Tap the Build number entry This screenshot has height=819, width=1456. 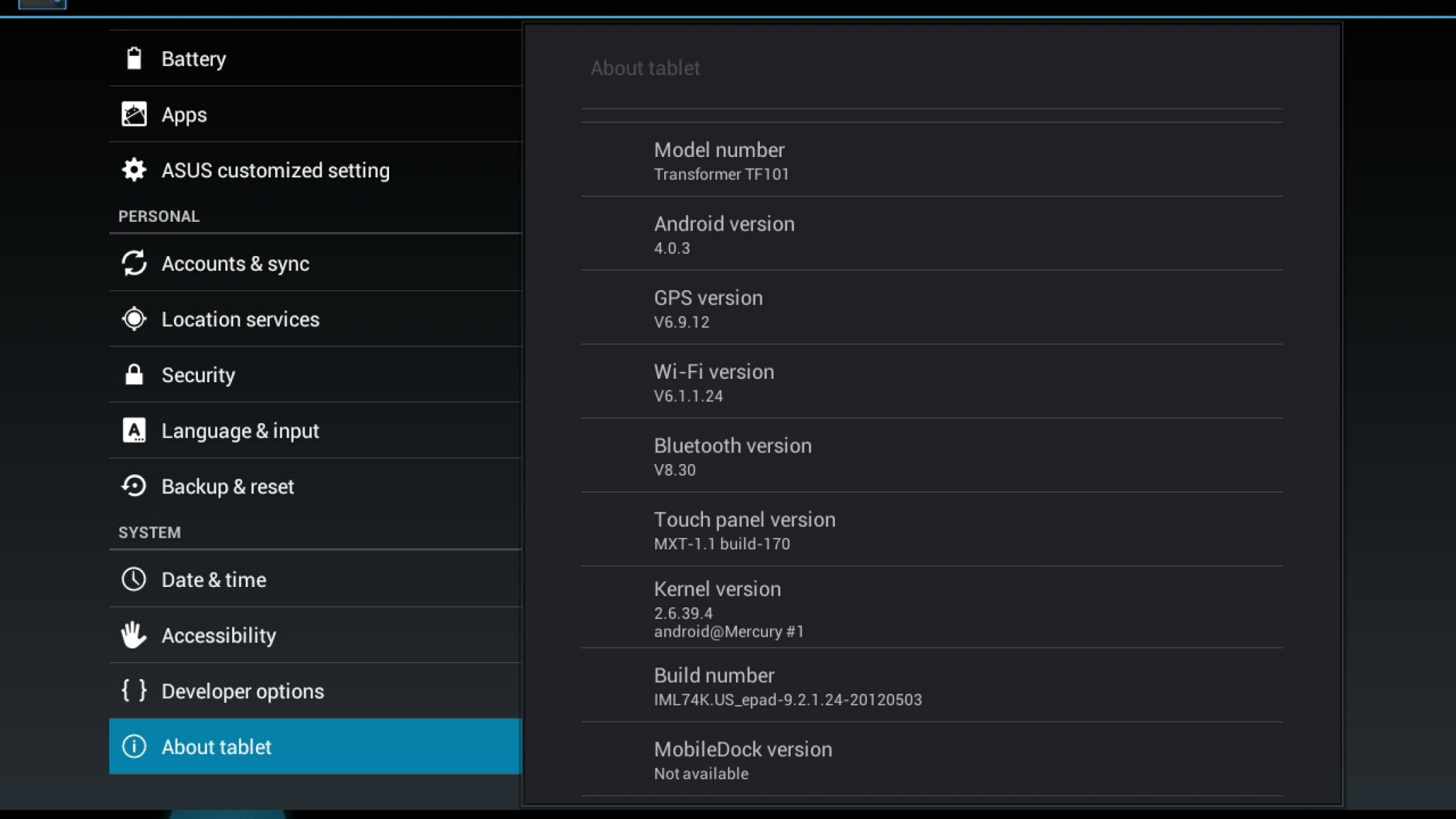coord(931,686)
